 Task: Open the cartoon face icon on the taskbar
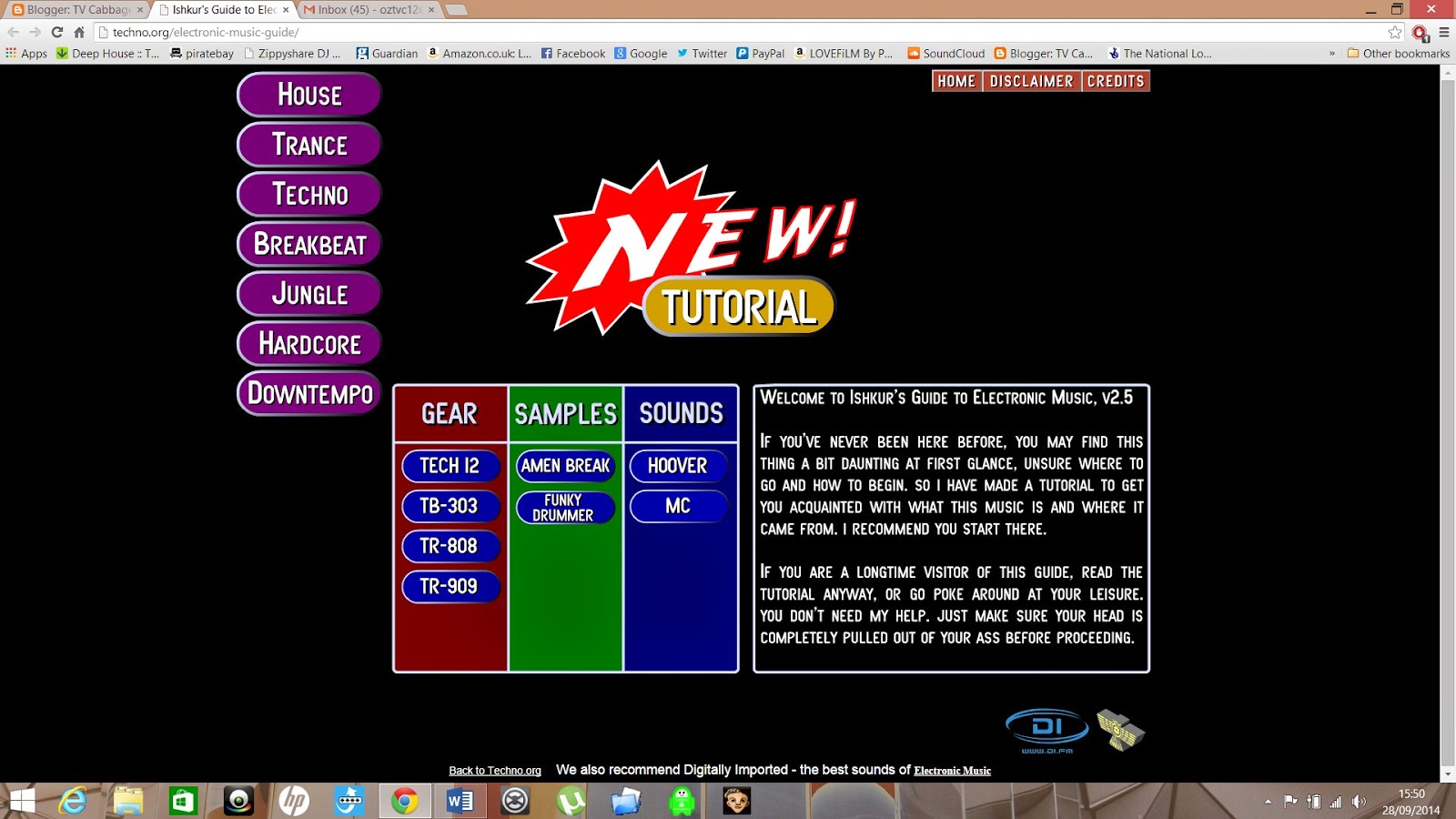737,801
